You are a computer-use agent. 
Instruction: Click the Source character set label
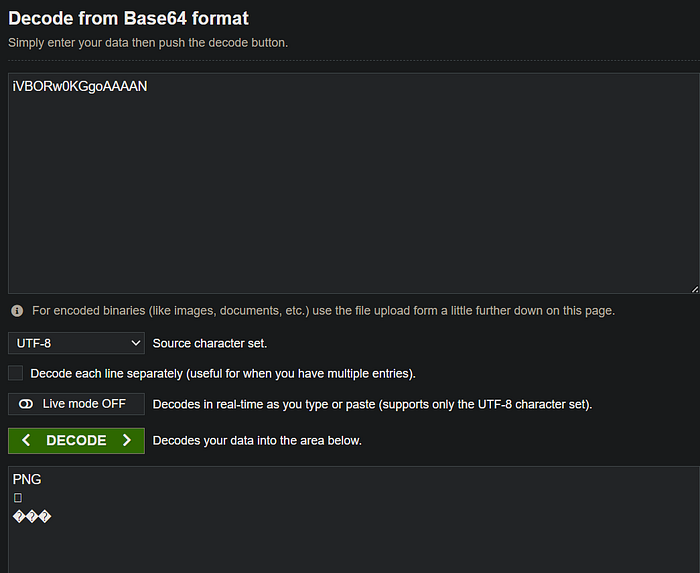(x=210, y=343)
